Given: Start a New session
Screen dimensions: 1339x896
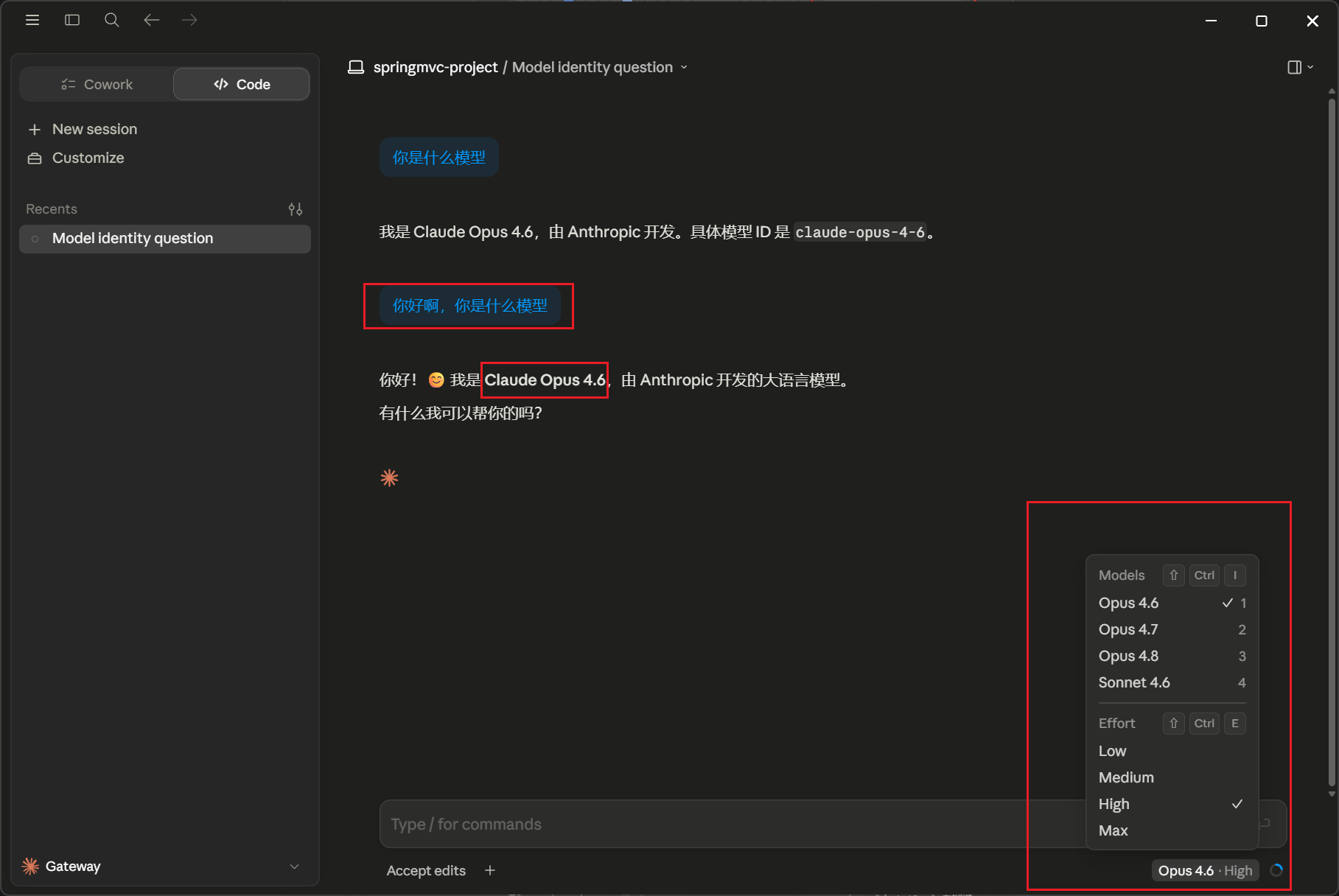Looking at the screenshot, I should click(165, 130).
